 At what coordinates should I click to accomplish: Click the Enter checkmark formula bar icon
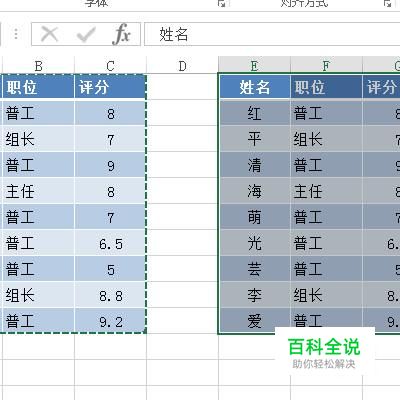point(86,34)
